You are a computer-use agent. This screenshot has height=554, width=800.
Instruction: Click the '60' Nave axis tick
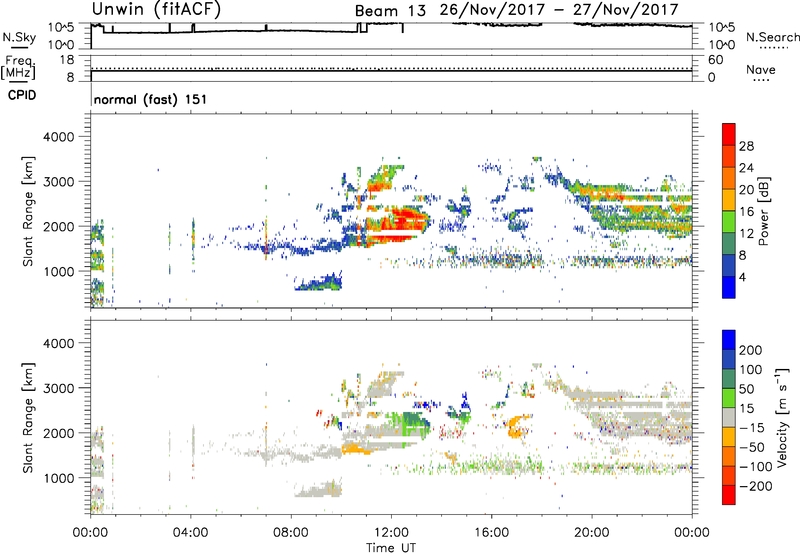pyautogui.click(x=715, y=60)
